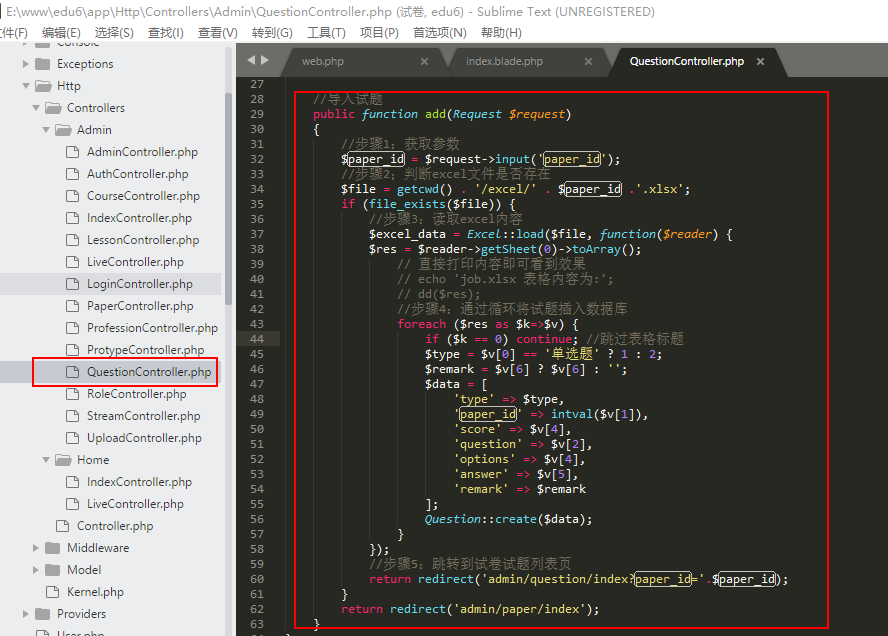Click the file icon beside Kernel.php
This screenshot has height=636, width=888.
point(52,592)
